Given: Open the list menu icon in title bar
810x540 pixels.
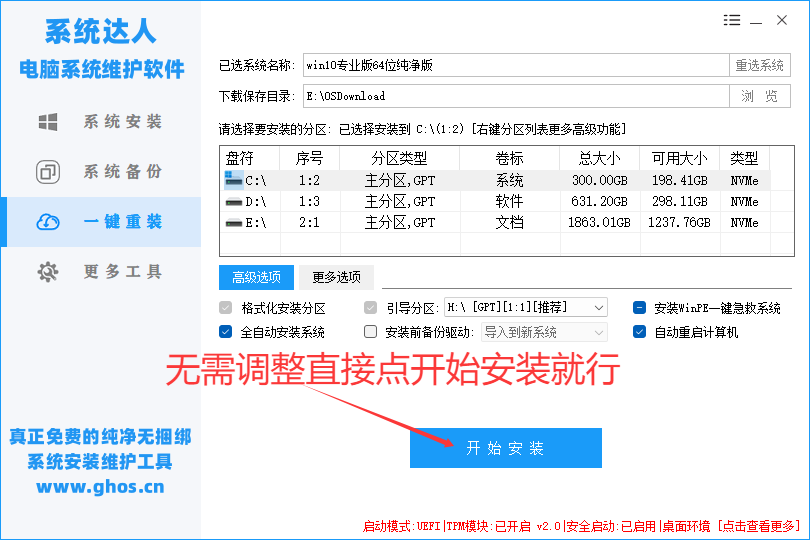Looking at the screenshot, I should click(732, 20).
